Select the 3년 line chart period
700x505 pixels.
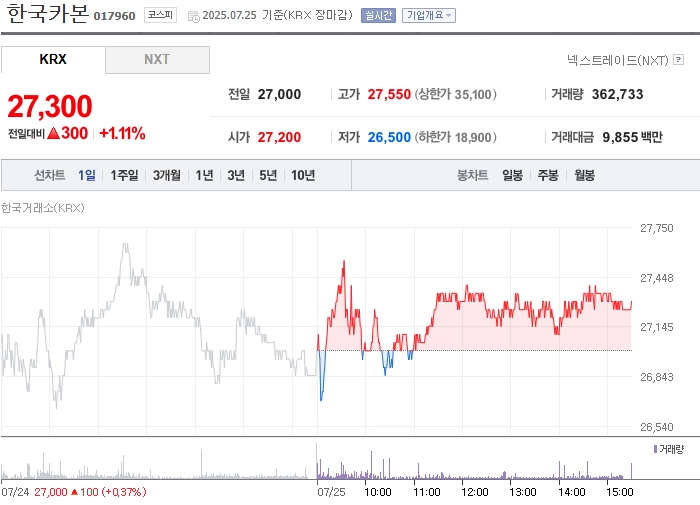point(236,175)
